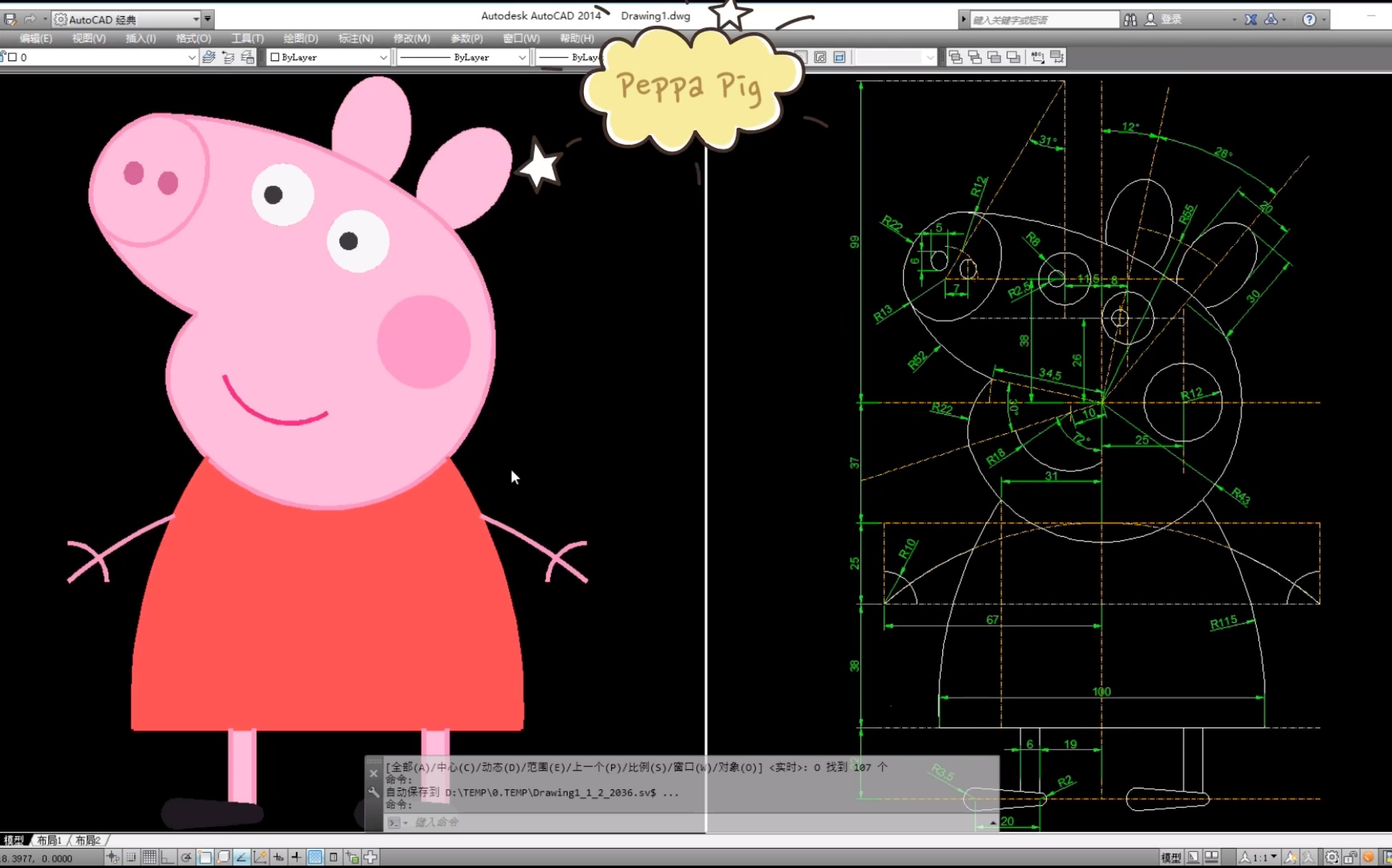Click the help question mark icon

point(1309,20)
